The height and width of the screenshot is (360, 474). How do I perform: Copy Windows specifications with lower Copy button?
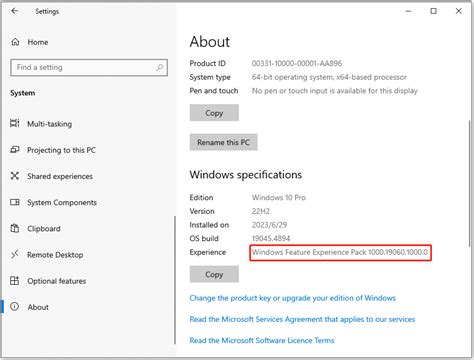coord(214,274)
